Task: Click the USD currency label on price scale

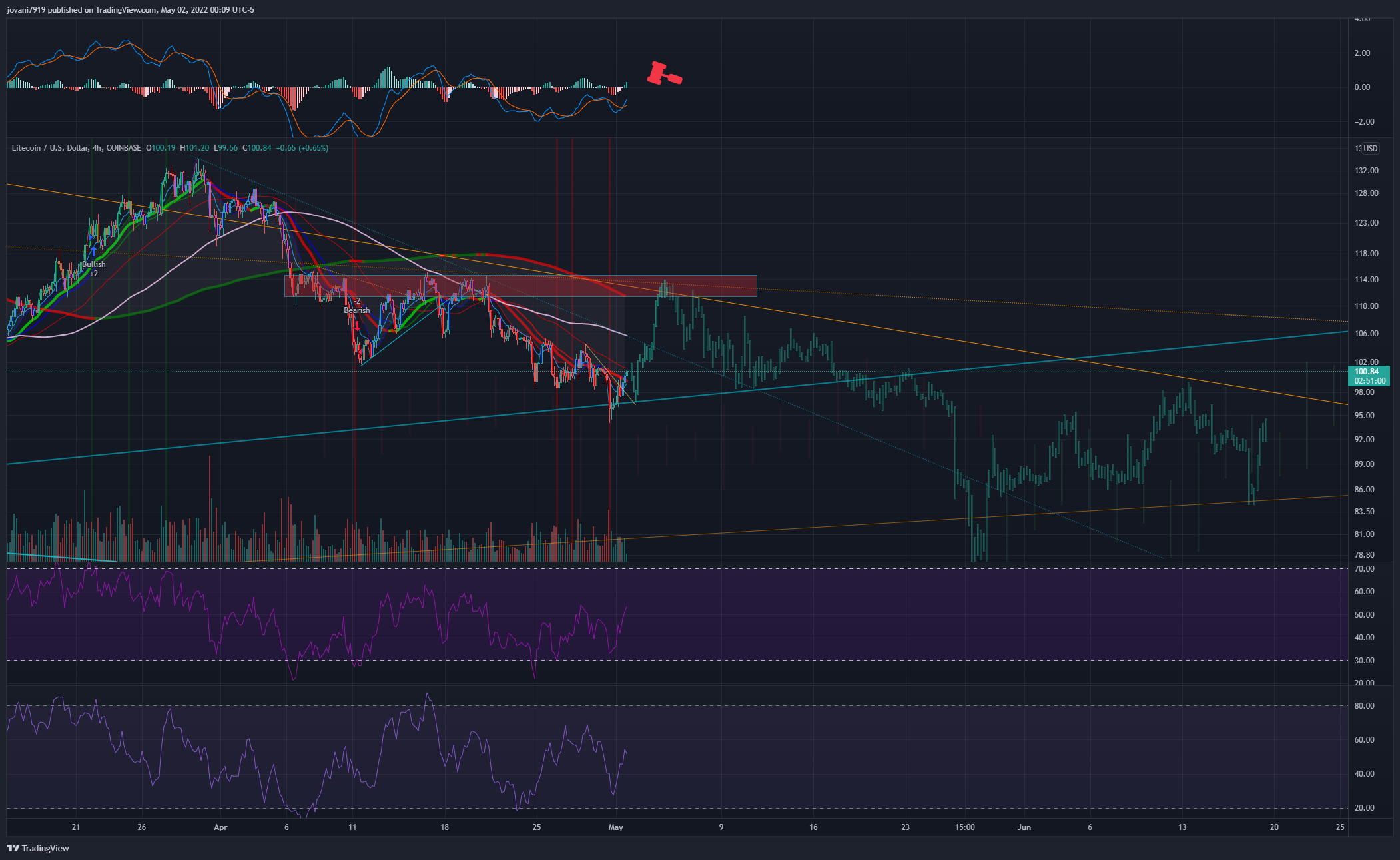Action: click(x=1370, y=149)
